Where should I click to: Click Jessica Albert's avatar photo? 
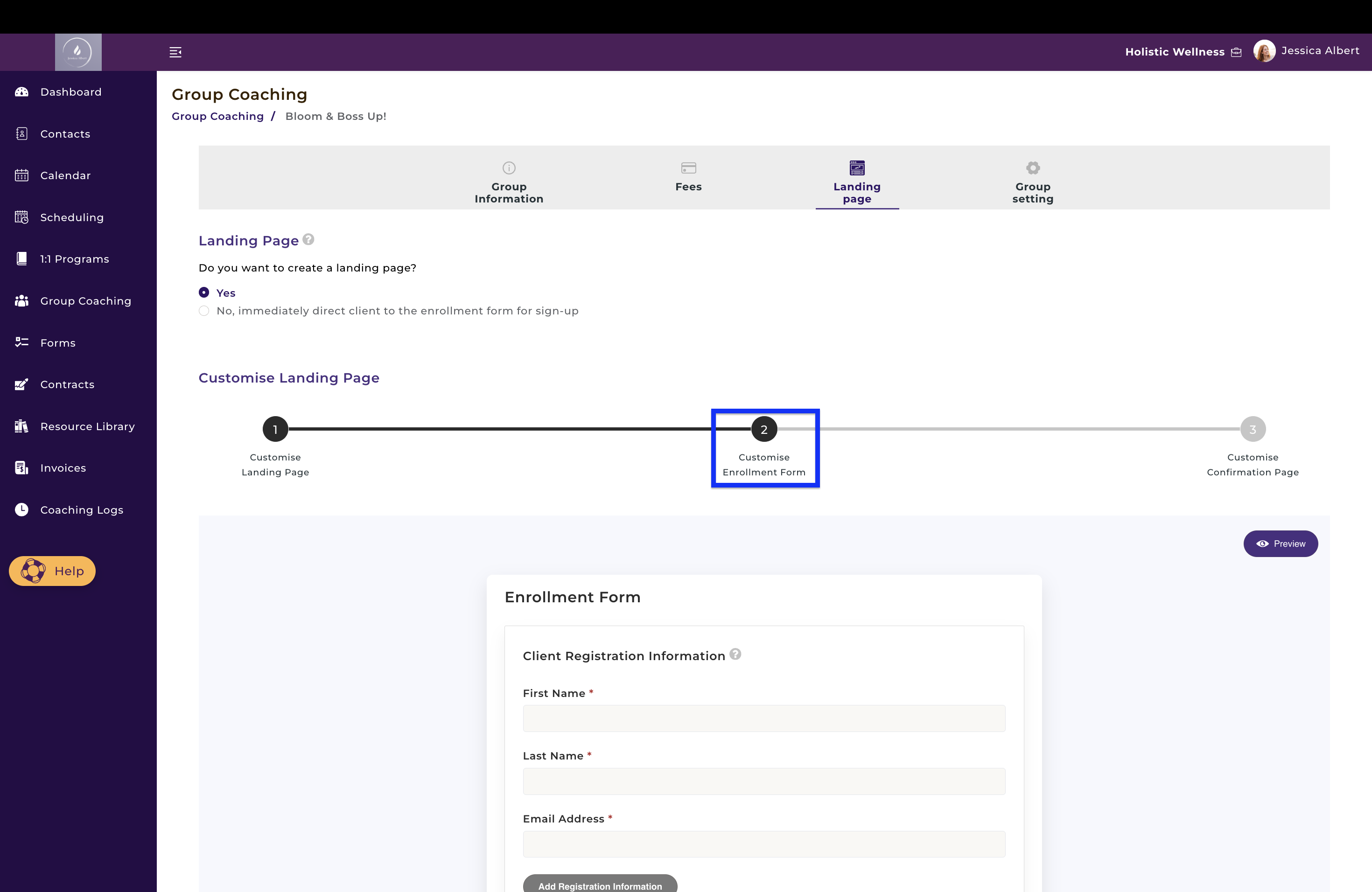pyautogui.click(x=1264, y=51)
